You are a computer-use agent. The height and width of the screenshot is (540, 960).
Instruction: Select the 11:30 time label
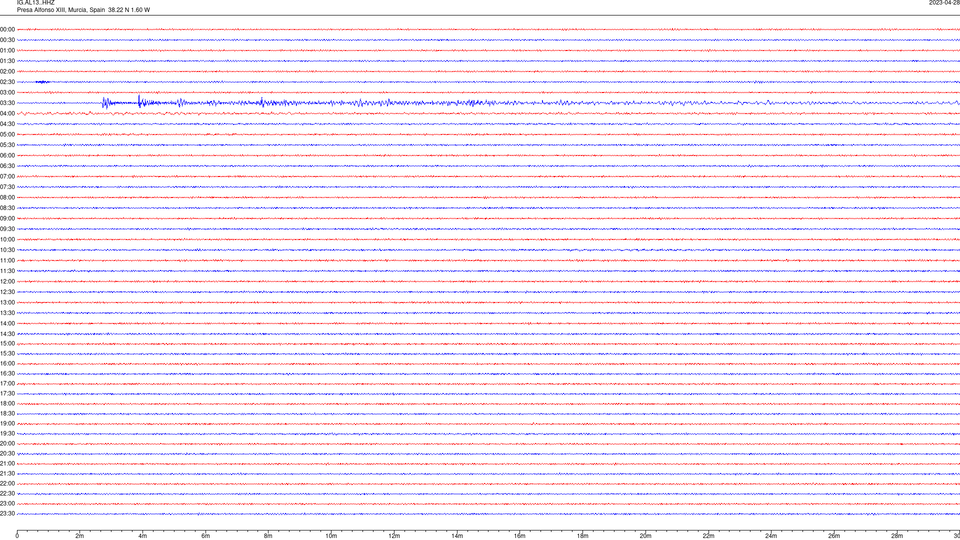pos(7,271)
